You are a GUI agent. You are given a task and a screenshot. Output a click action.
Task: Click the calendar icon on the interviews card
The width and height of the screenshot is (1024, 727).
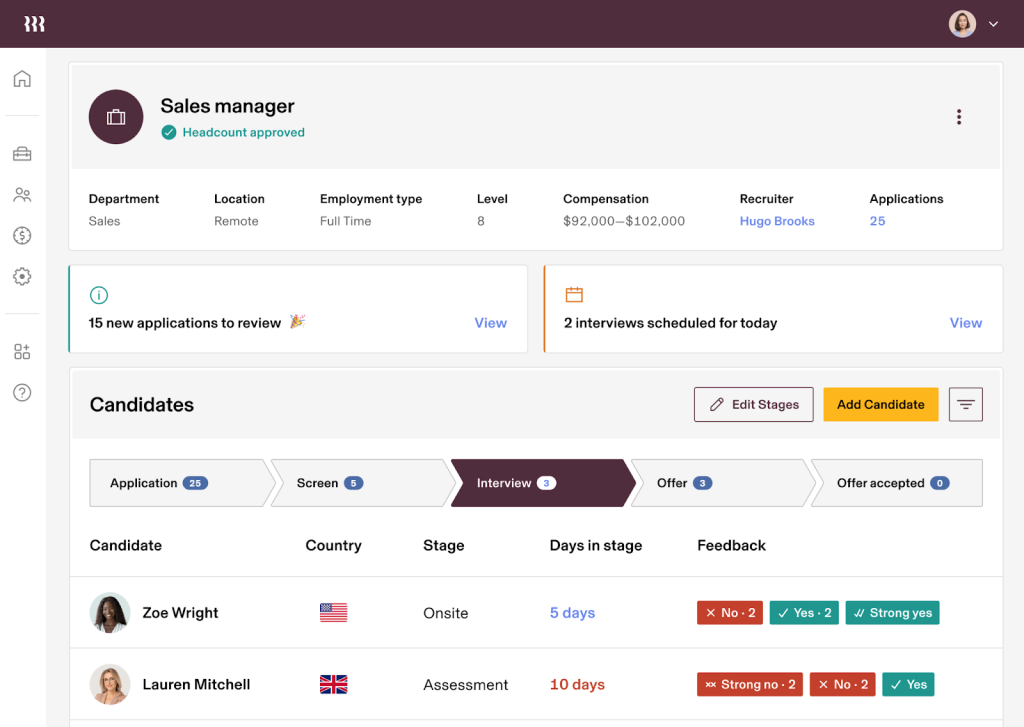574,294
